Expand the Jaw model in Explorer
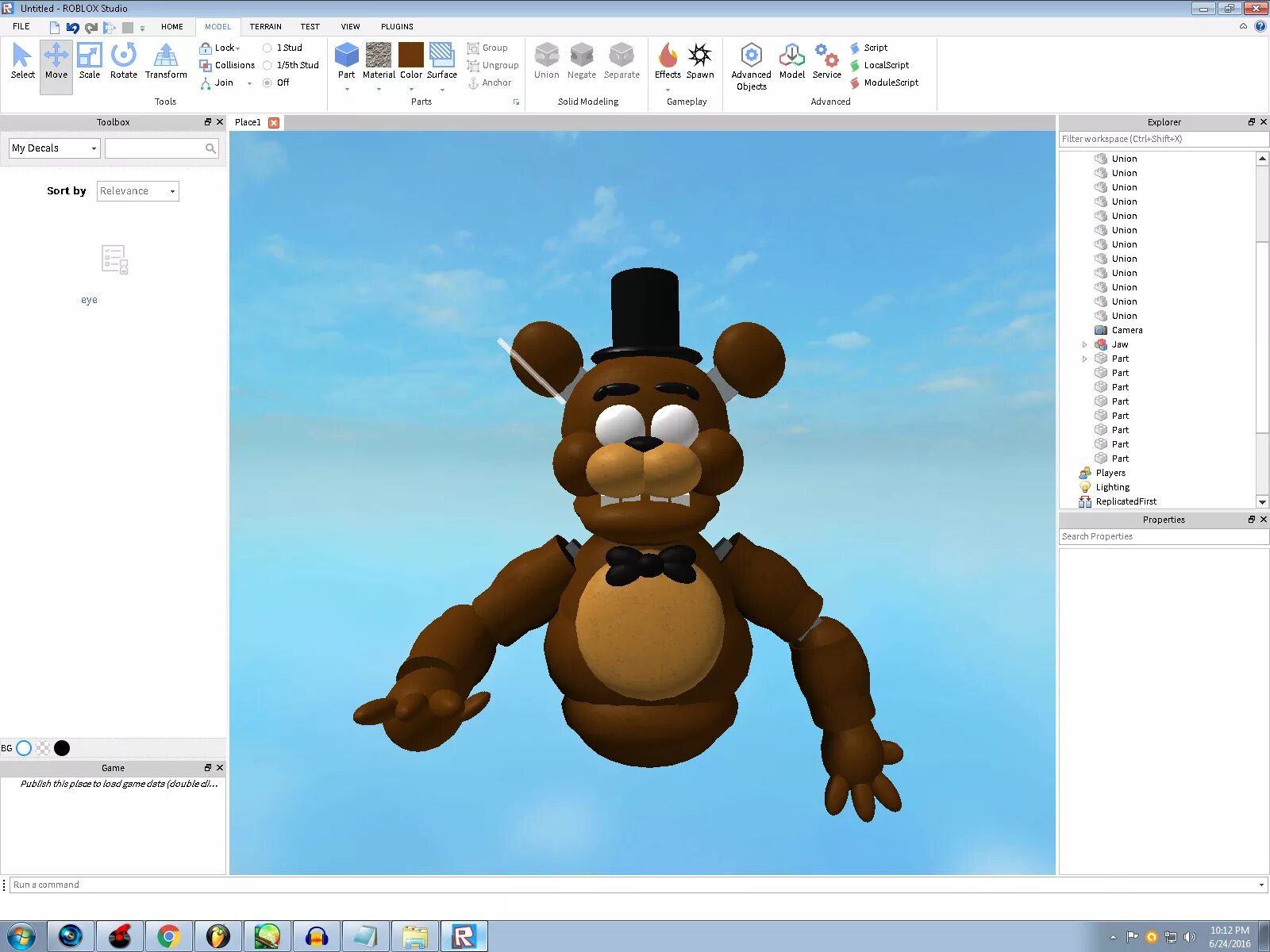Image resolution: width=1270 pixels, height=952 pixels. tap(1085, 344)
